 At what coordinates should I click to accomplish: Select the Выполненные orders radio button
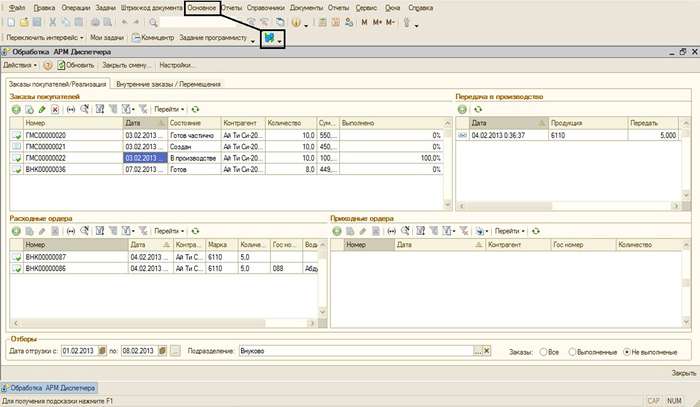pyautogui.click(x=572, y=352)
